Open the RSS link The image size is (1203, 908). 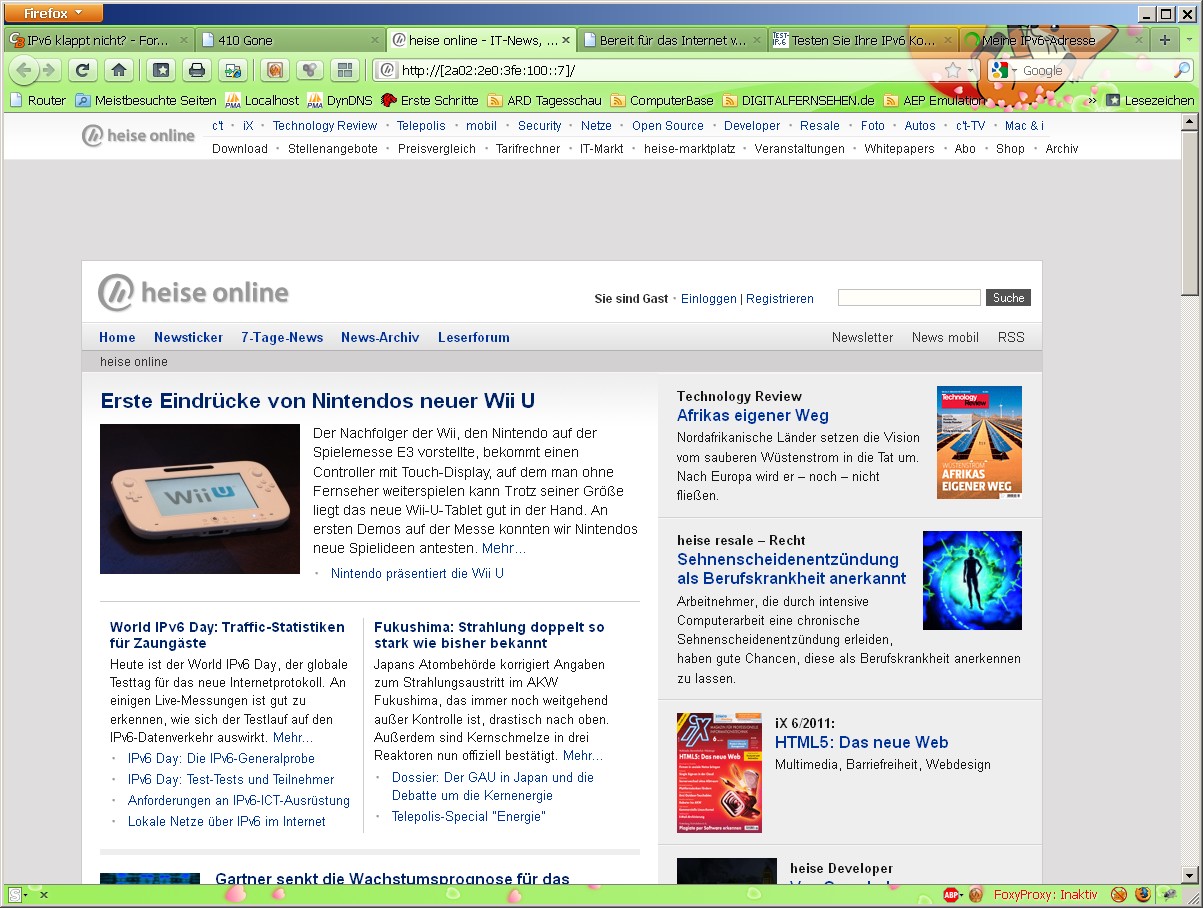1011,337
